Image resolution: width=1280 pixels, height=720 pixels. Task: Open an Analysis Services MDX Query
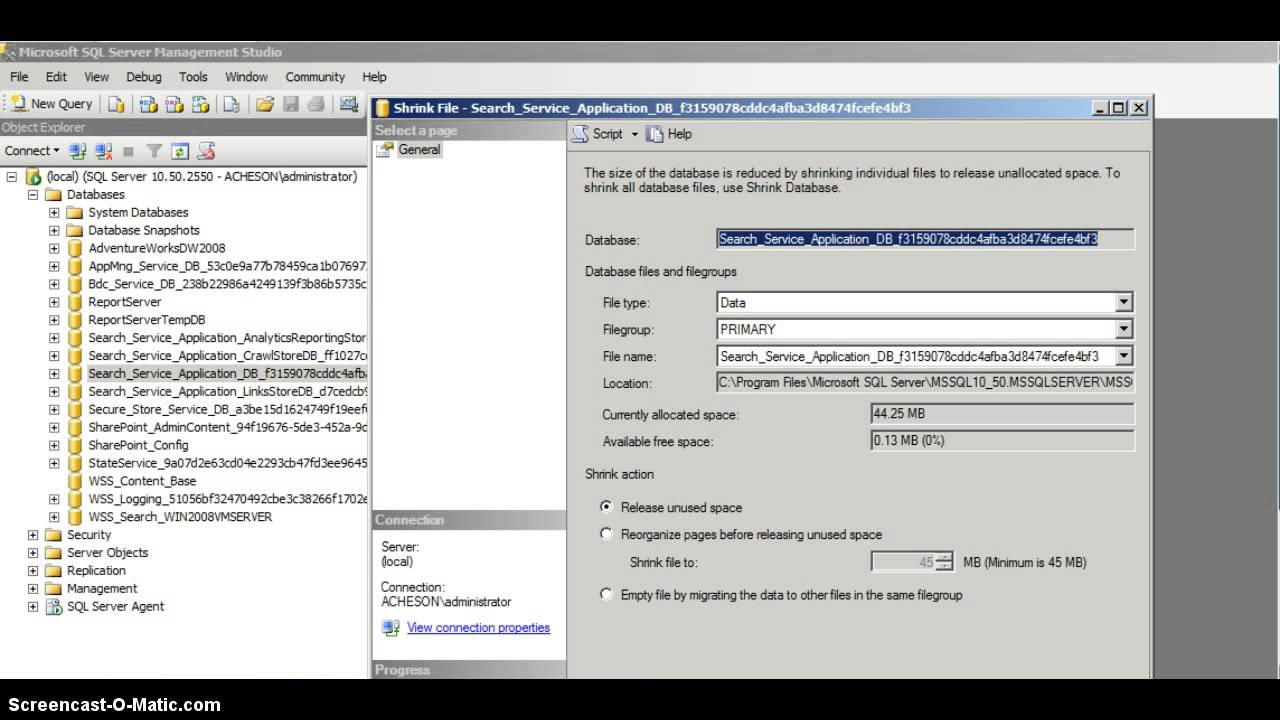click(148, 104)
